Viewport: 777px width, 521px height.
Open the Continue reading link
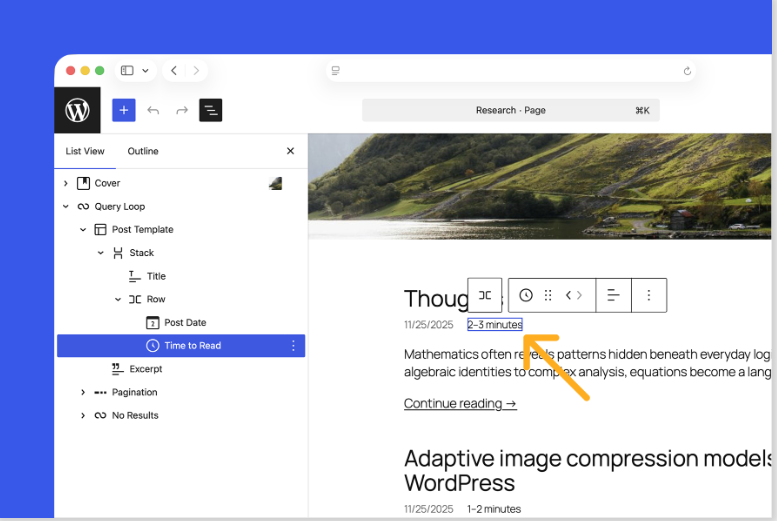click(460, 404)
